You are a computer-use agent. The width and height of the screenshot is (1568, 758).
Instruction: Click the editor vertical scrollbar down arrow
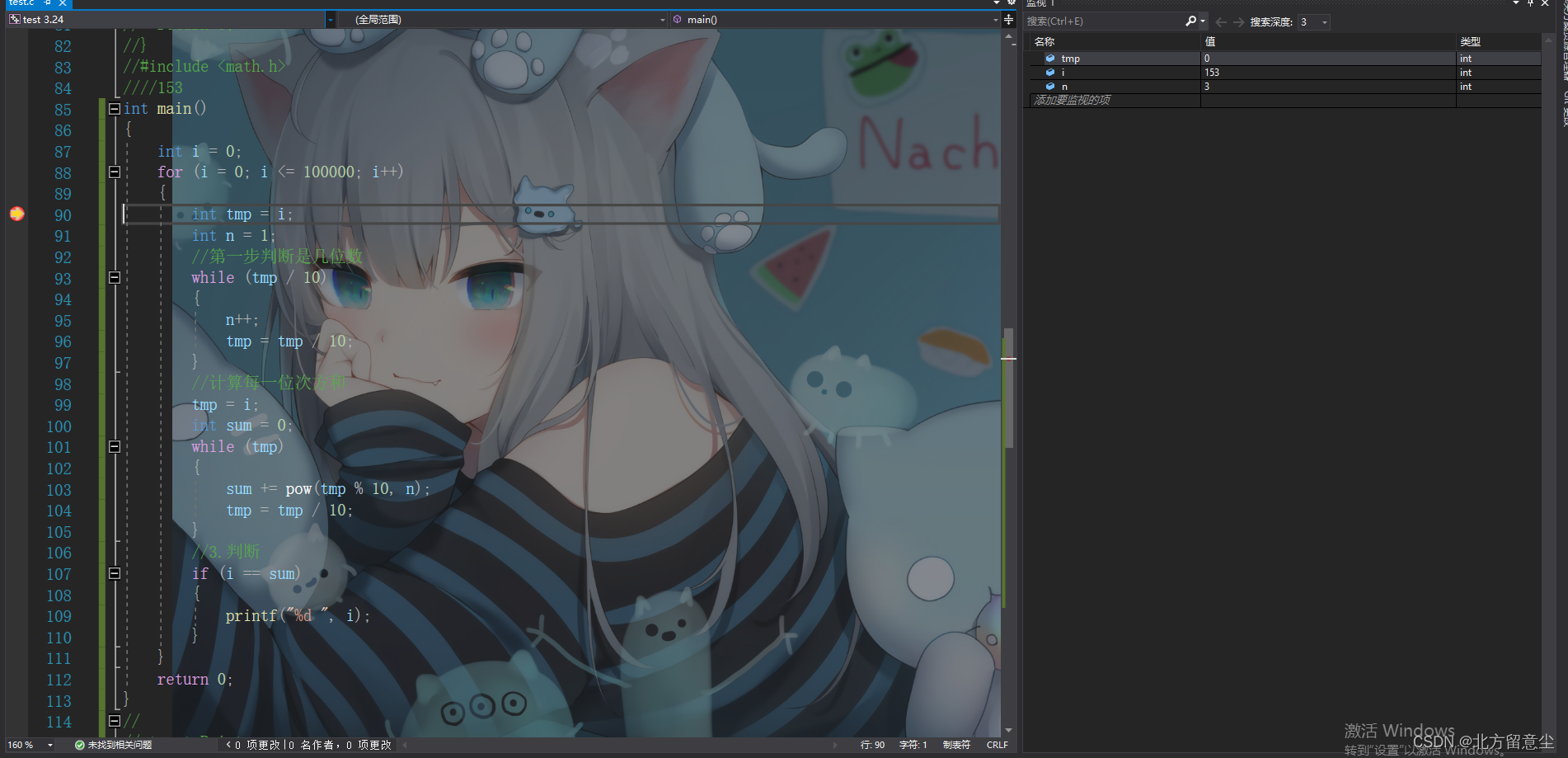[1008, 731]
